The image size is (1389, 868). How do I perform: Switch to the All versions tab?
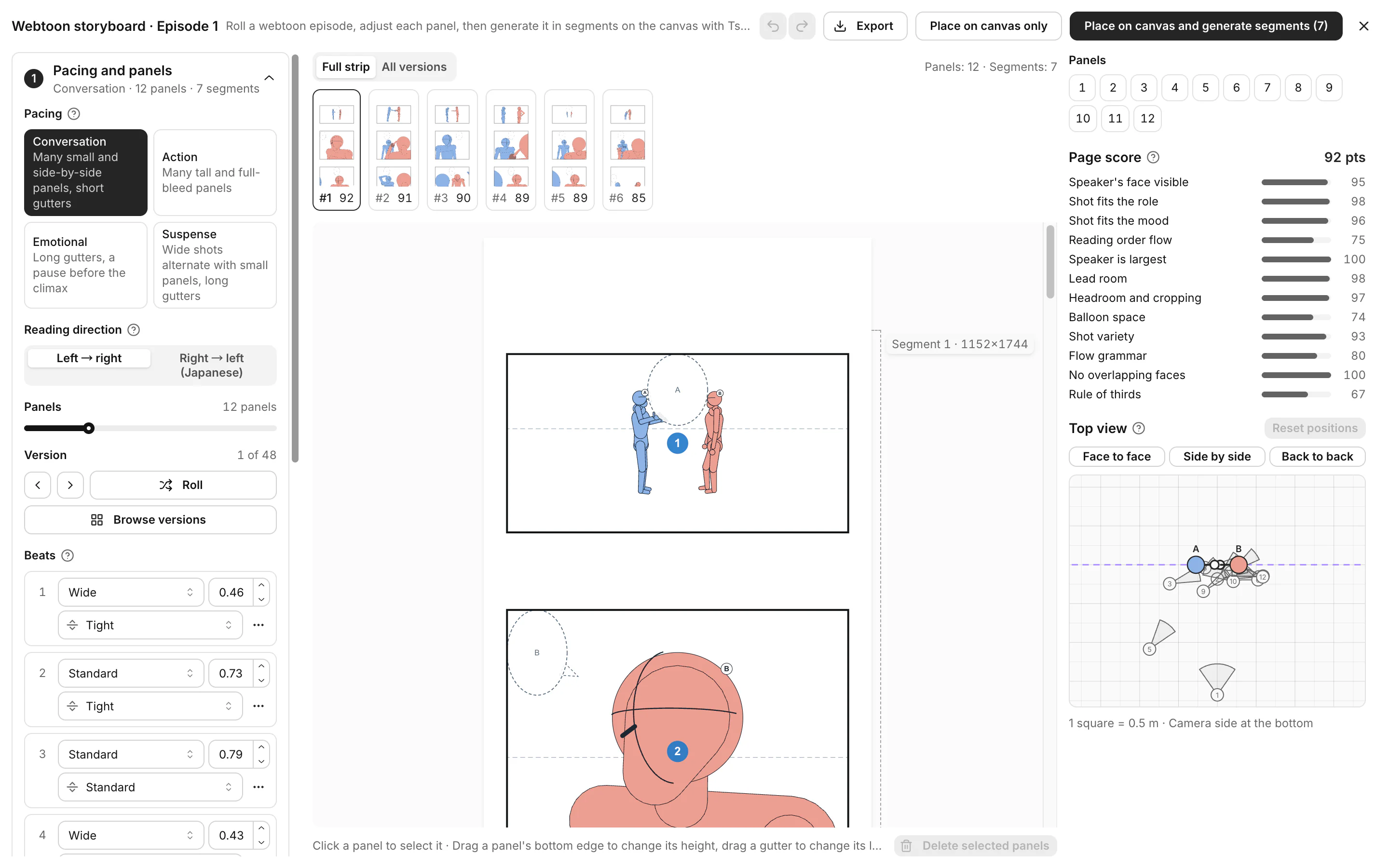[414, 67]
